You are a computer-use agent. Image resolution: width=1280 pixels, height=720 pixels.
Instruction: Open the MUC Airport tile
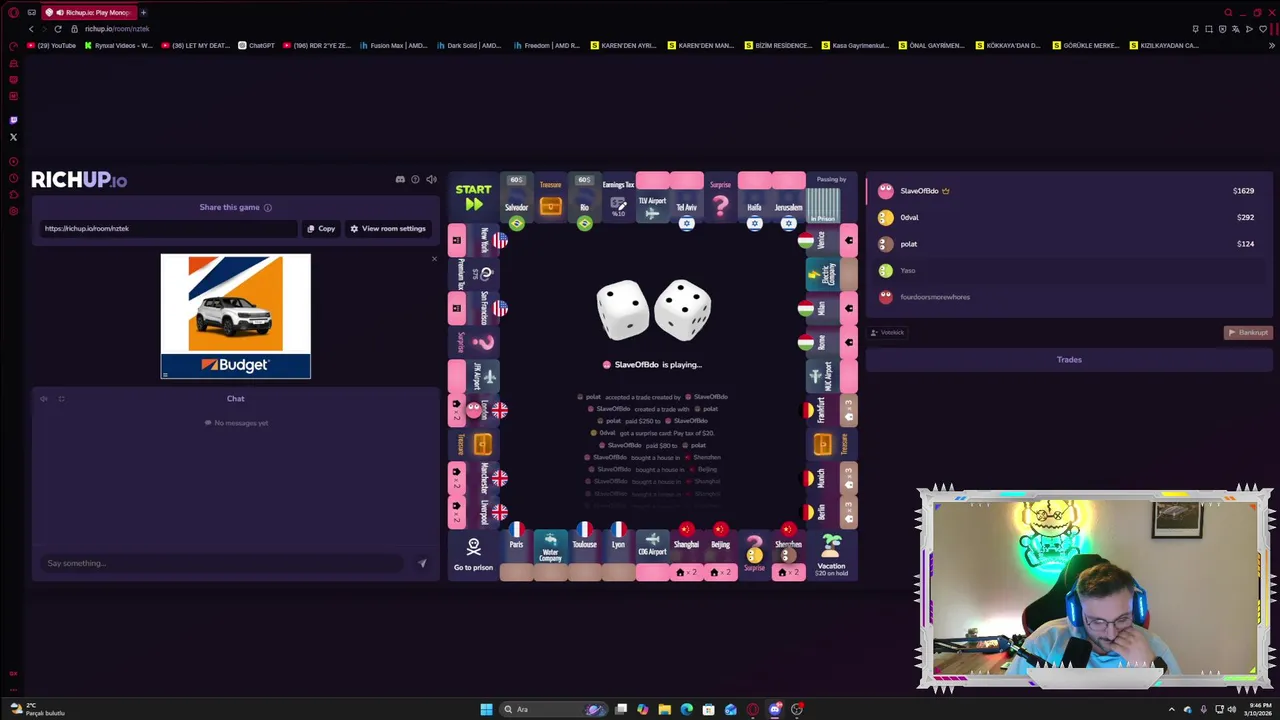(831, 376)
